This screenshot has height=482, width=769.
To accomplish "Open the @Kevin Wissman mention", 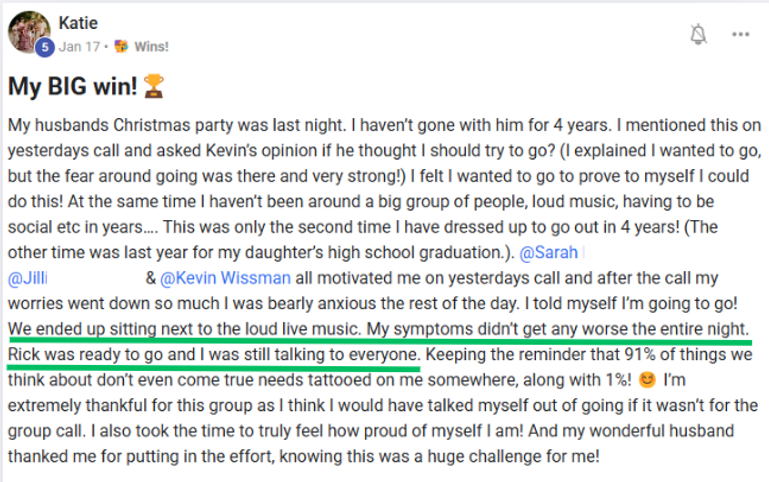I will (x=225, y=278).
